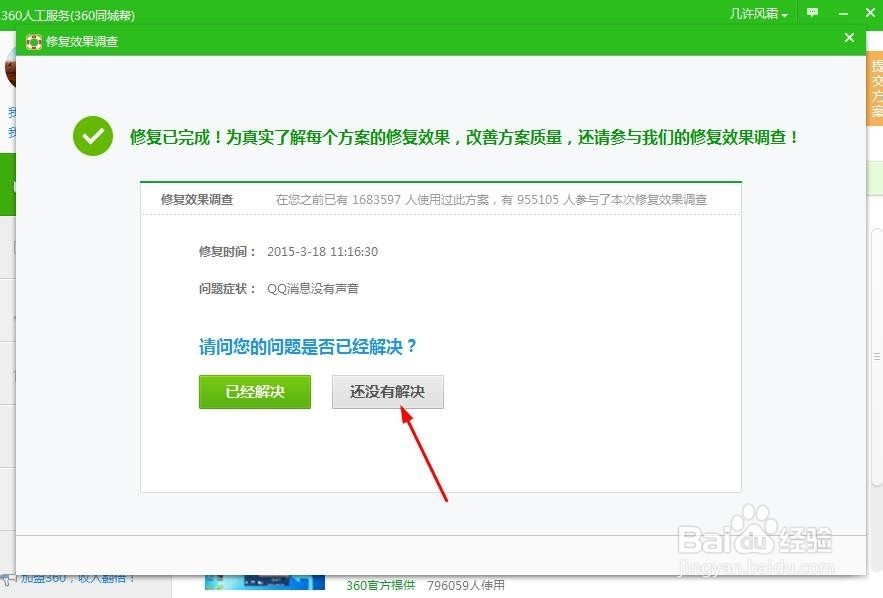
Task: Click the 修复时间 value 2015-3-18 11:16:30
Action: 322,252
